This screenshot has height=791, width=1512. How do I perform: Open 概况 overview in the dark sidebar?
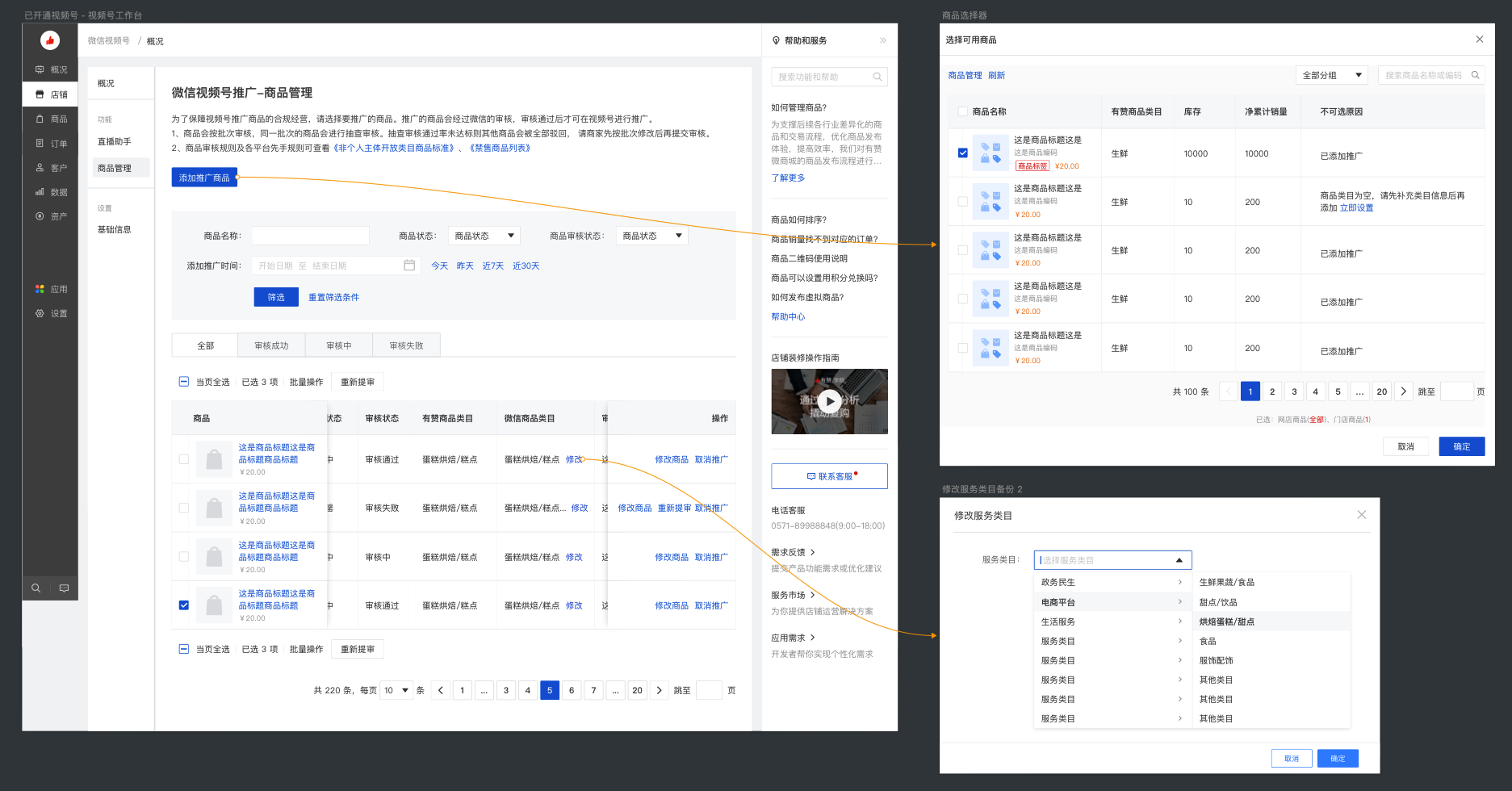click(51, 69)
